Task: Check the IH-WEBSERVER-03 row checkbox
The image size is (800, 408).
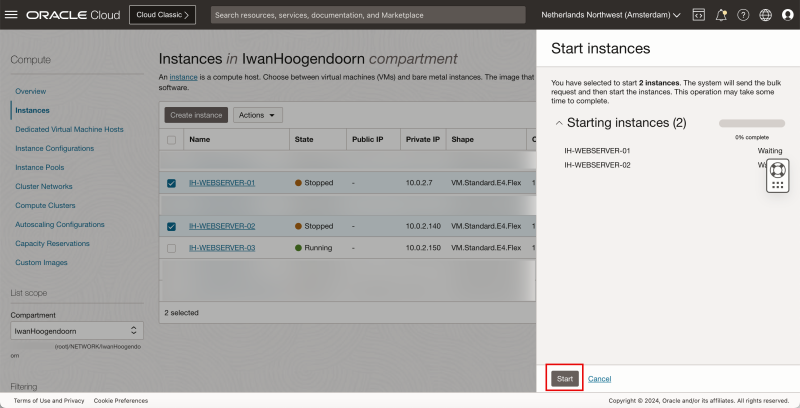Action: (x=171, y=248)
